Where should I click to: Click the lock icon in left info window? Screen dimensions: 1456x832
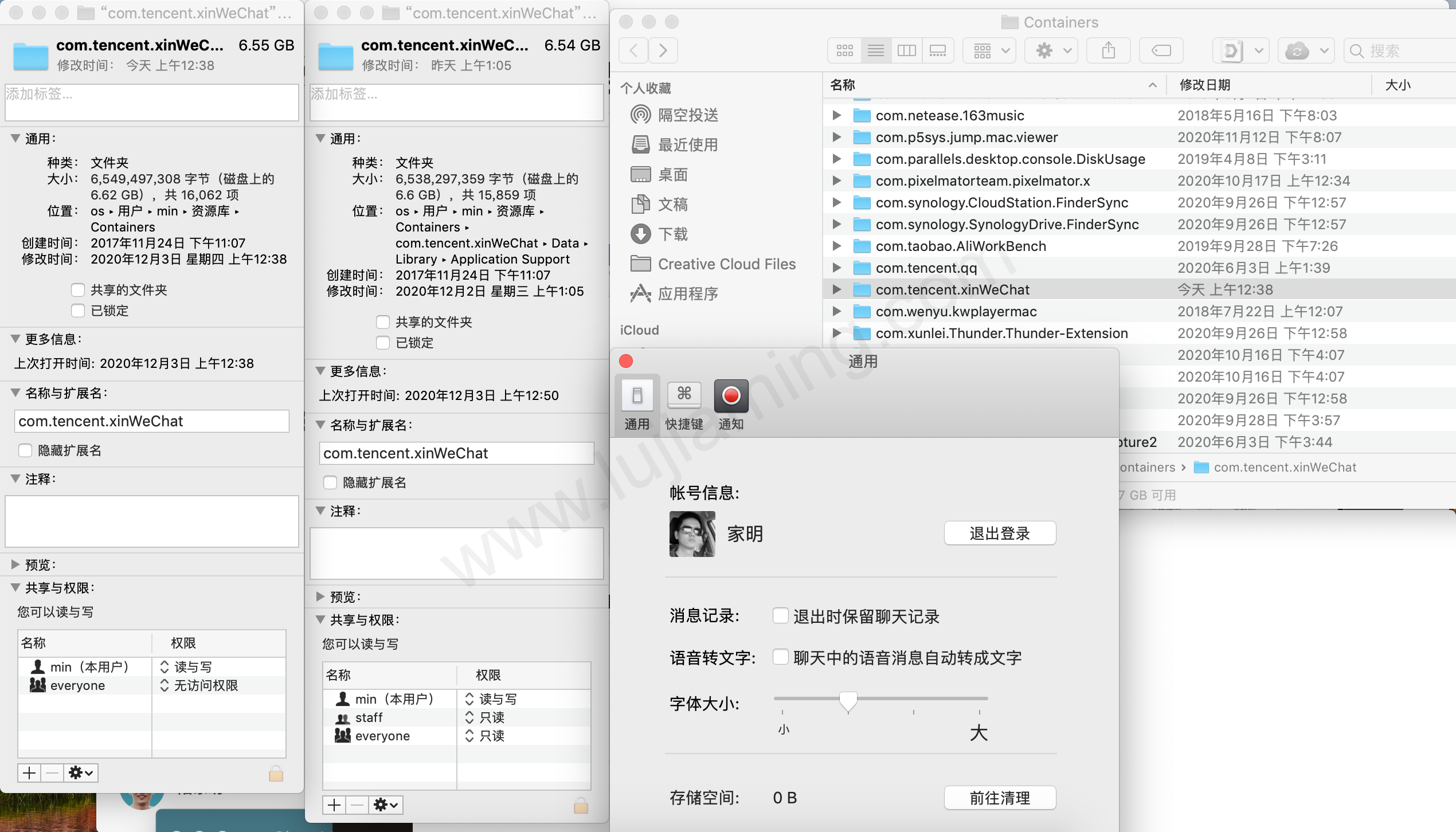tap(276, 773)
